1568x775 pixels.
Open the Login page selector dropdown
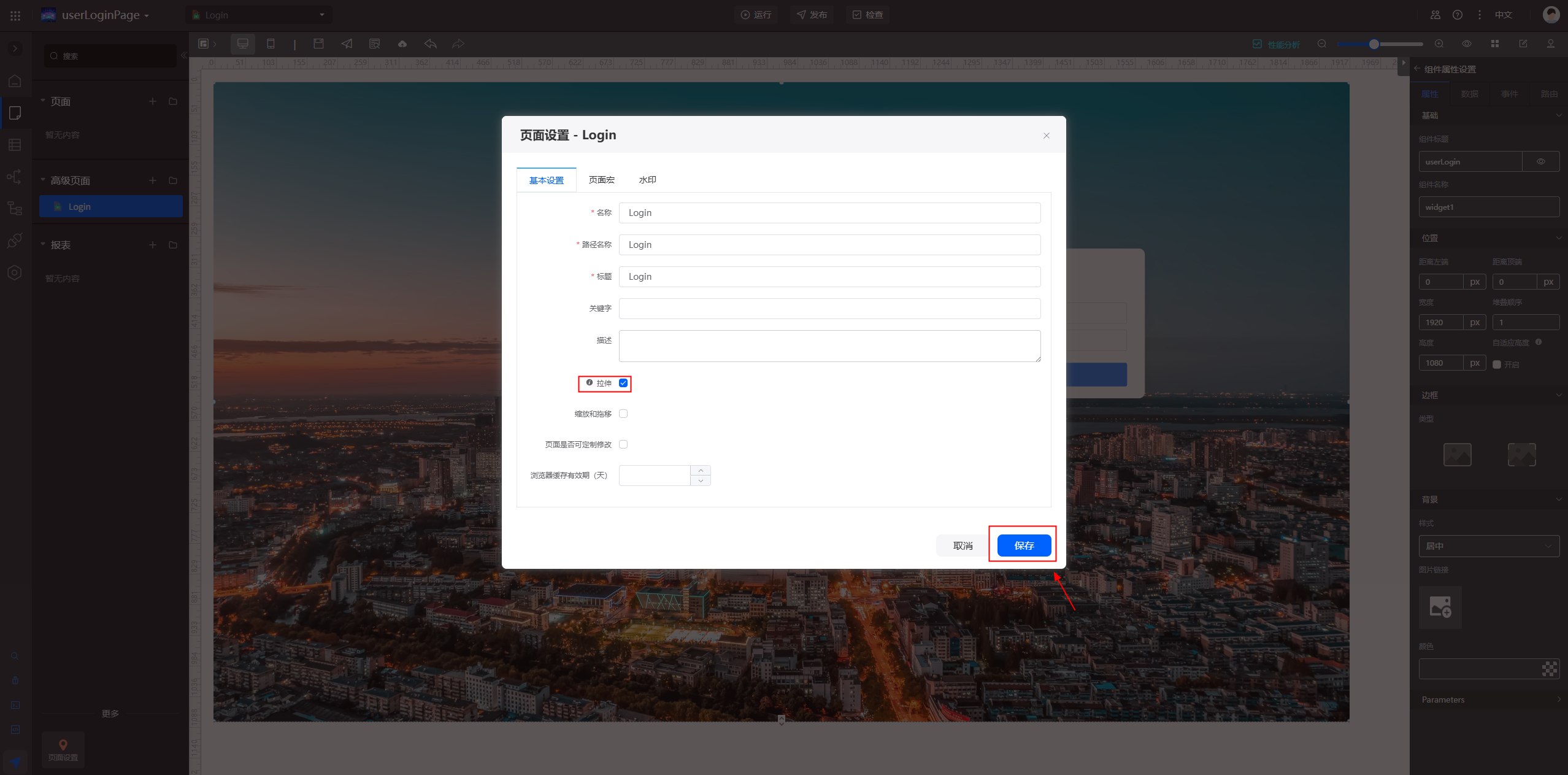click(x=259, y=15)
